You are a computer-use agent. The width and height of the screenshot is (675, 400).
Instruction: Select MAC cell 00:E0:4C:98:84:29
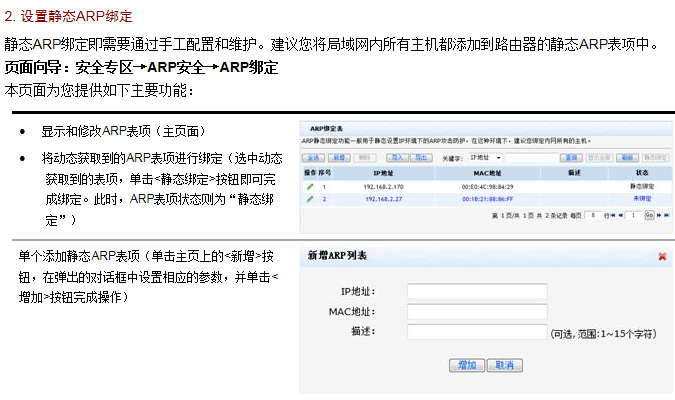coord(487,187)
